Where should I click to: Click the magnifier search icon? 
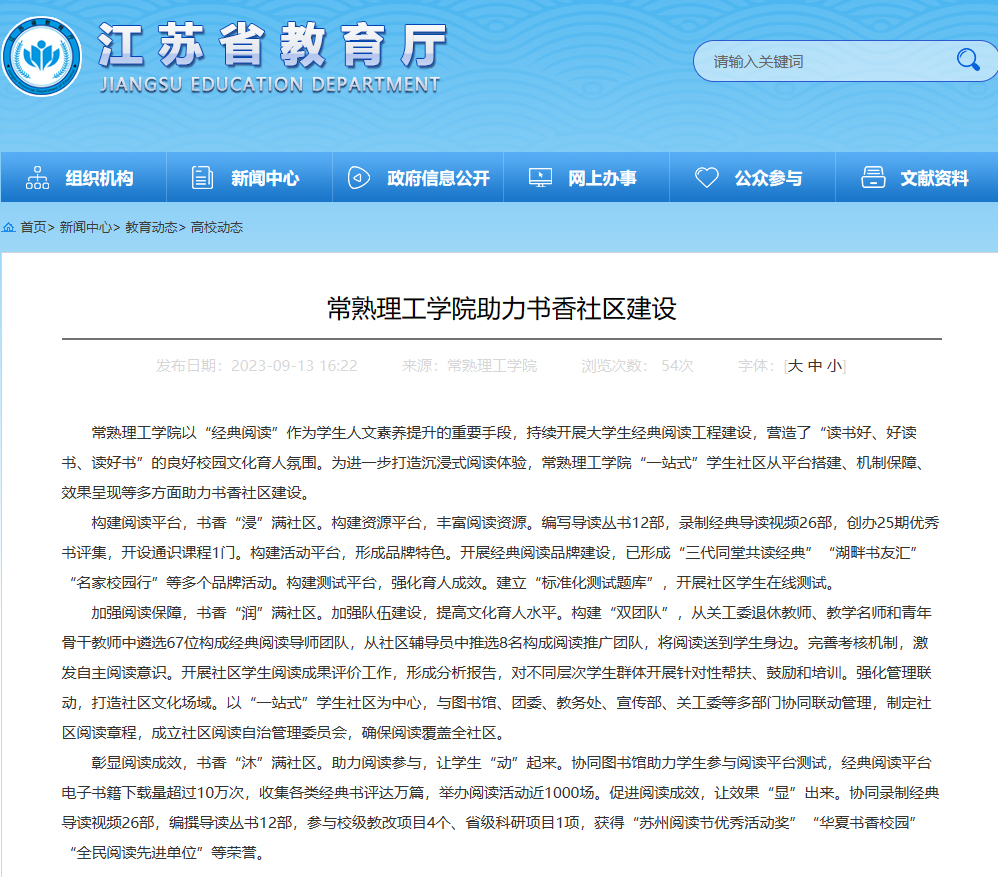point(967,60)
